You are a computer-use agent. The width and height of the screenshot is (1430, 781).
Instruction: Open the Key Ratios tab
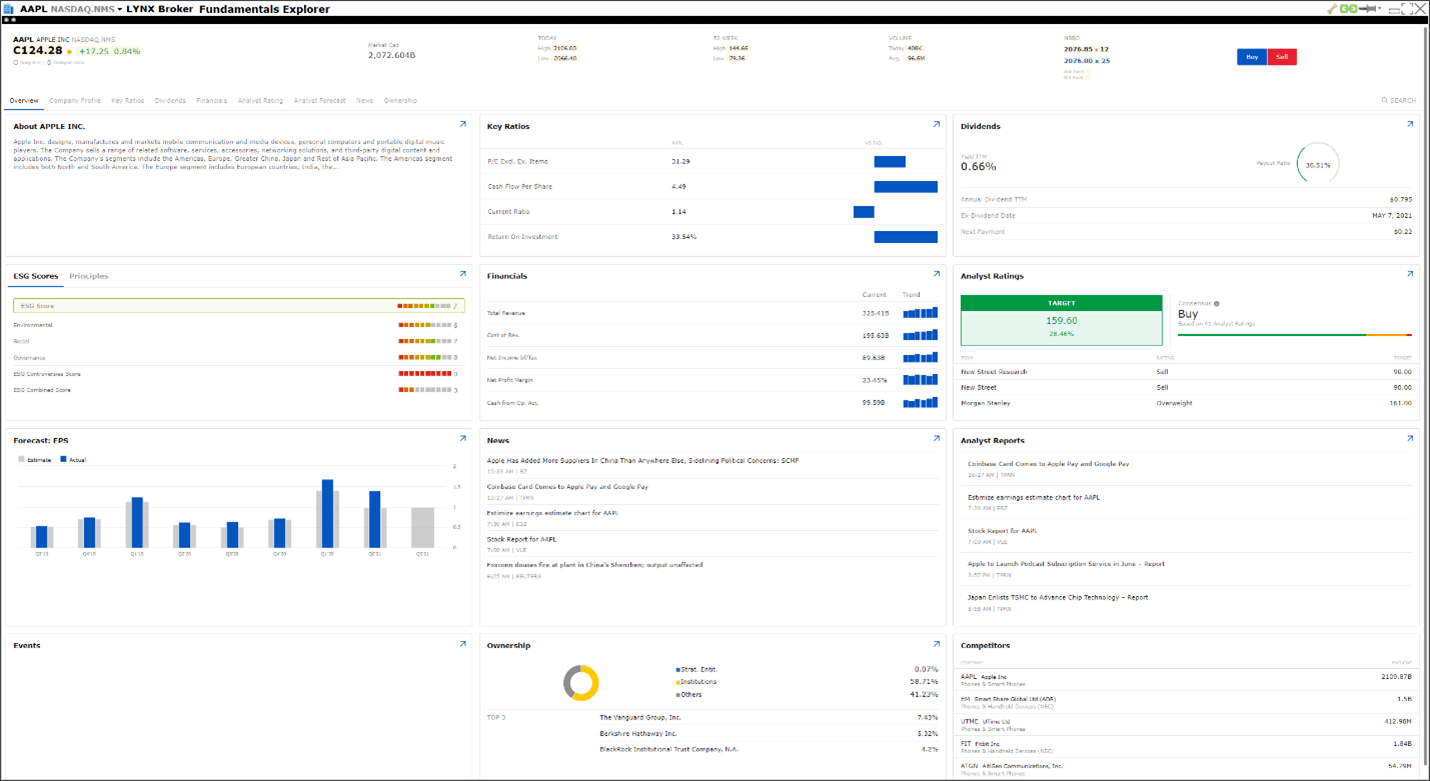coord(128,101)
